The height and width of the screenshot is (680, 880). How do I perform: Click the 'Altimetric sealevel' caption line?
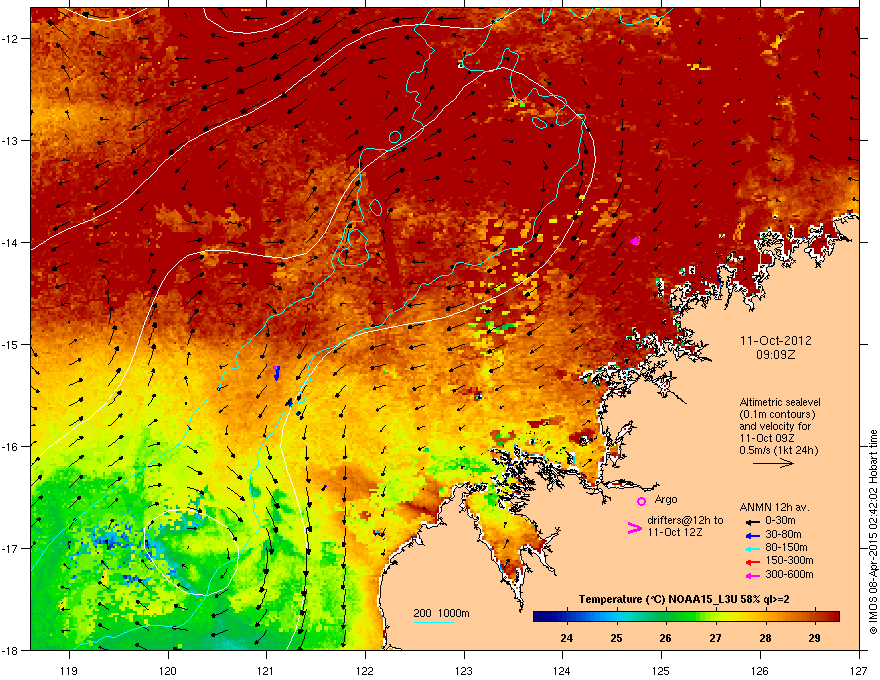780,402
